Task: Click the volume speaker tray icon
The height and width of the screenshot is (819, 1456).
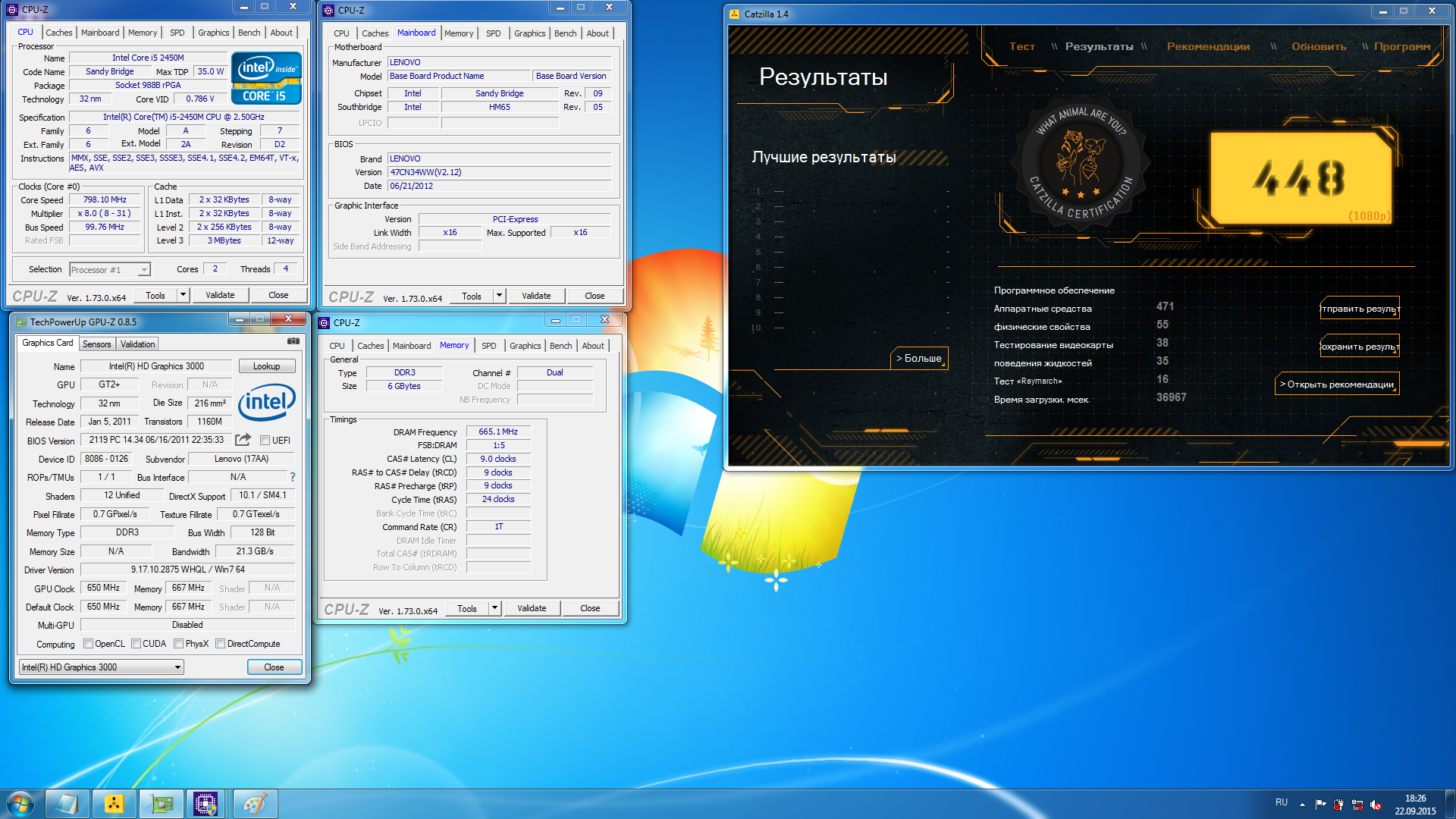Action: tap(1376, 805)
